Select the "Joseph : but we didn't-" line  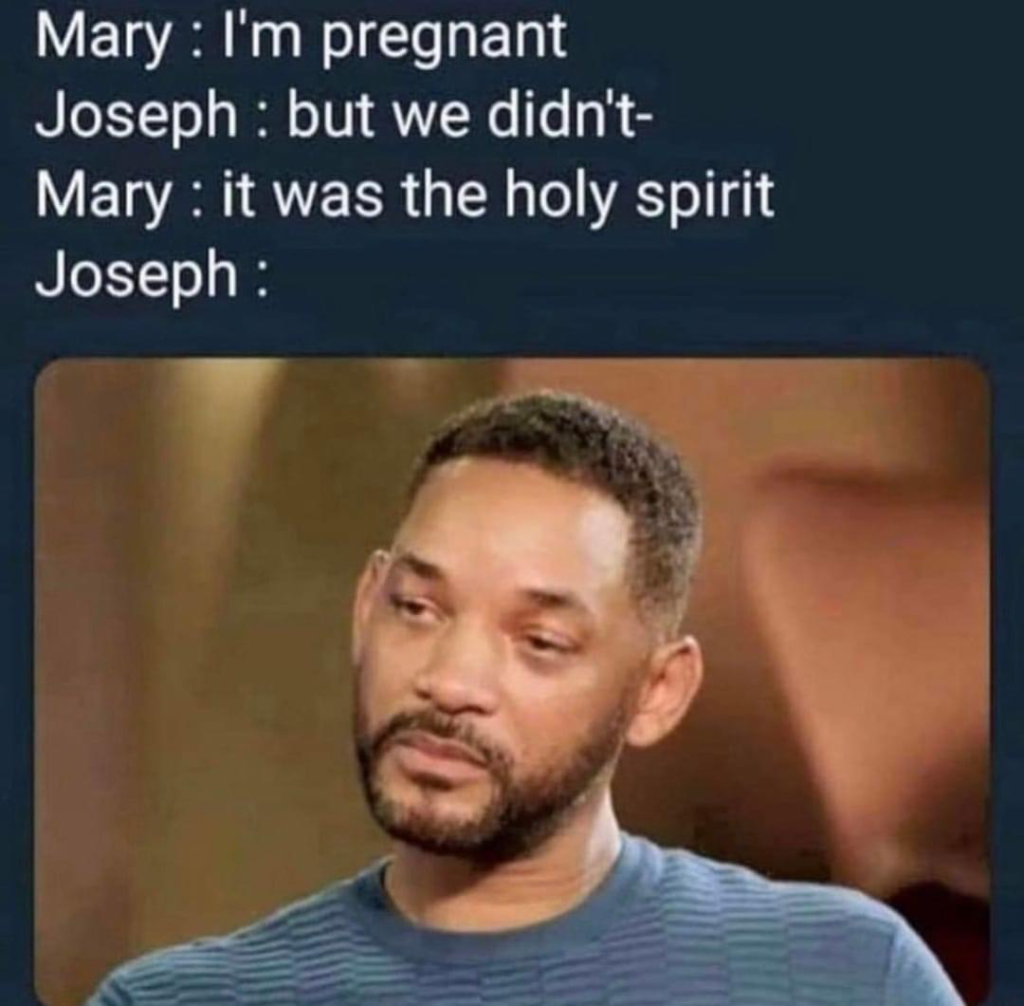click(344, 116)
